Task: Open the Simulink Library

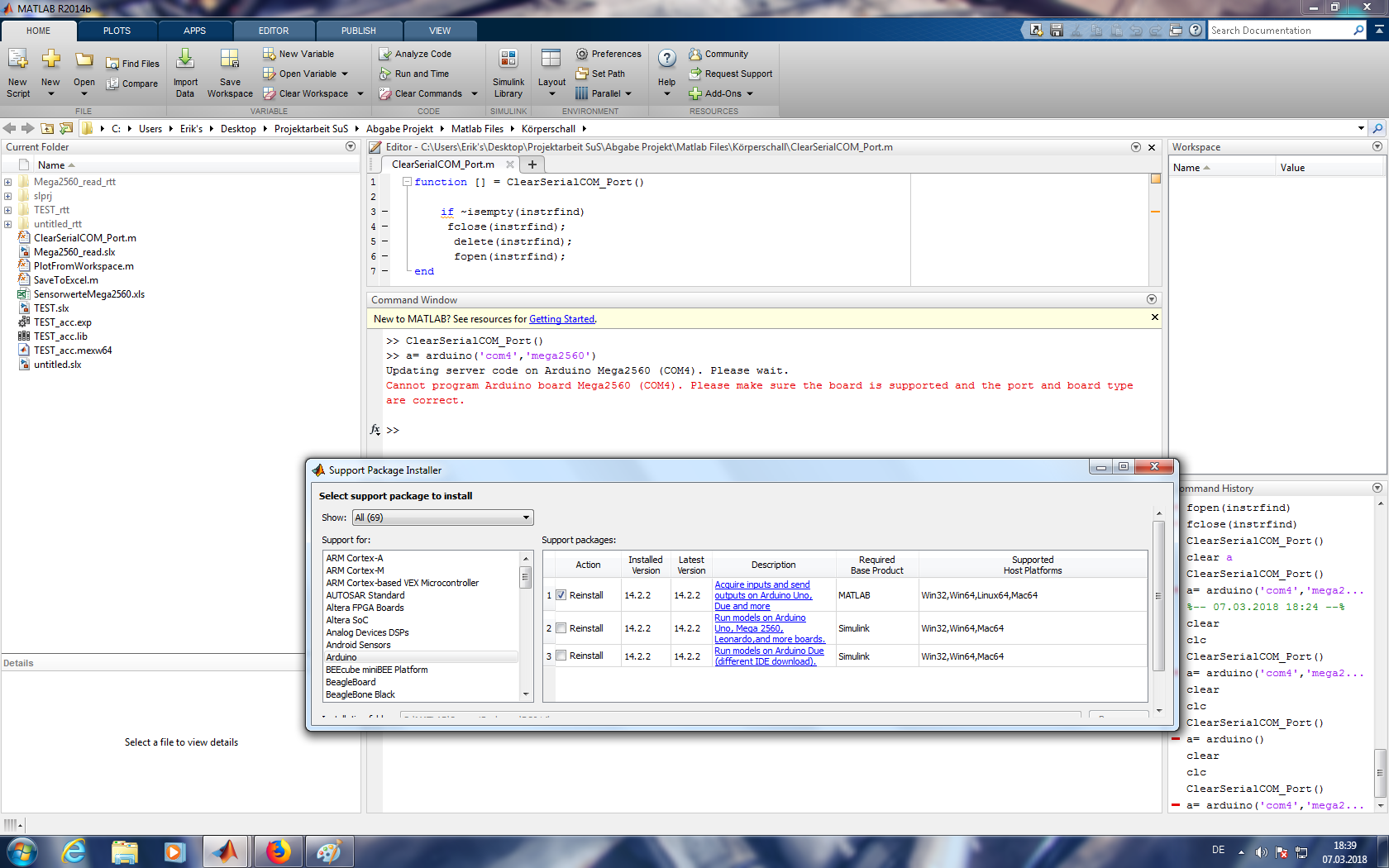Action: [x=508, y=60]
